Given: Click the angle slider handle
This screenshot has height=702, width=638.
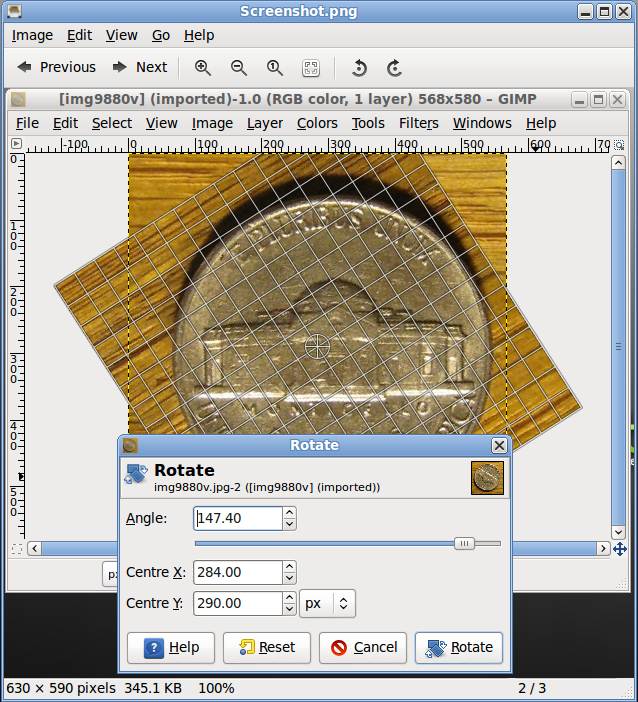Looking at the screenshot, I should [x=464, y=544].
